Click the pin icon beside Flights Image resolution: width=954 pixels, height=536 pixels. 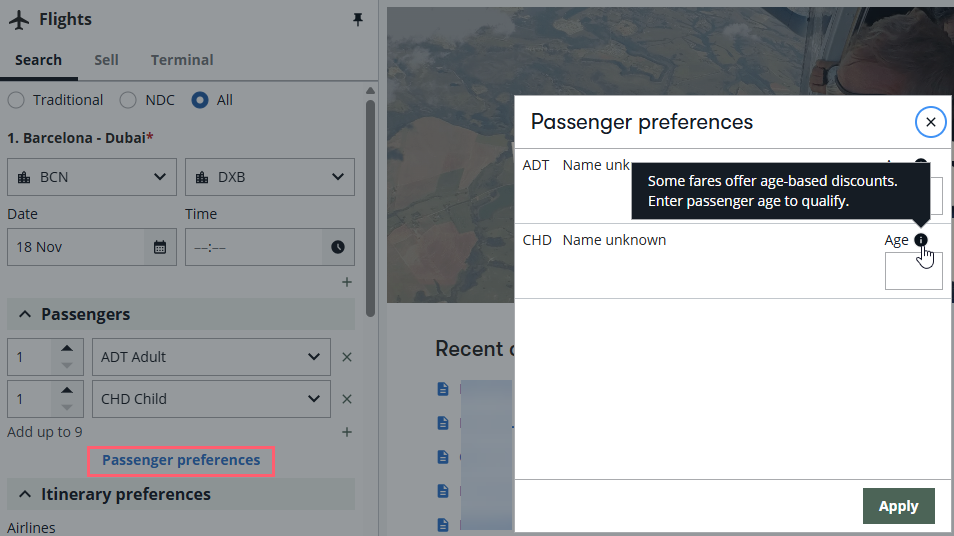point(358,19)
